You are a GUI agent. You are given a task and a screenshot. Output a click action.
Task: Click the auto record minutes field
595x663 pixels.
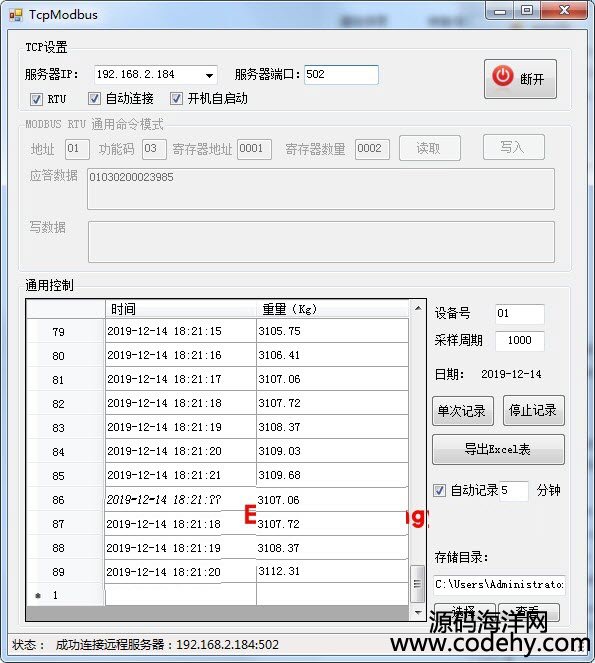513,491
